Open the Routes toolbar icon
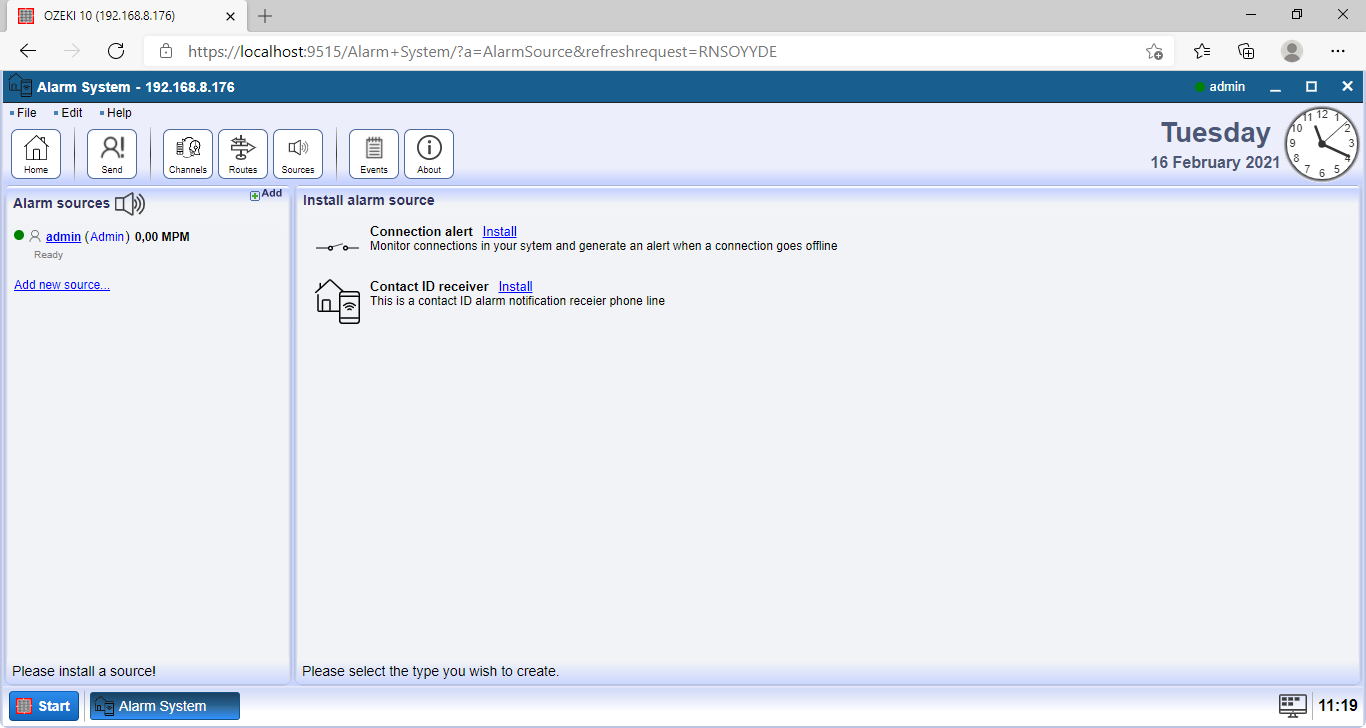This screenshot has width=1366, height=728. 243,154
